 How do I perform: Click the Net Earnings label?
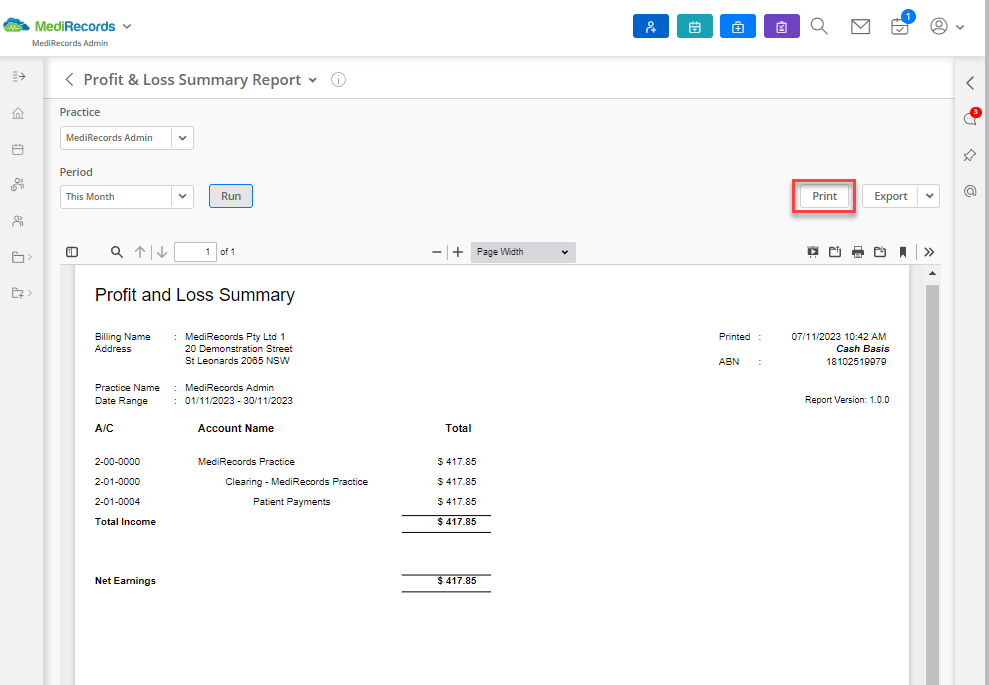(125, 581)
